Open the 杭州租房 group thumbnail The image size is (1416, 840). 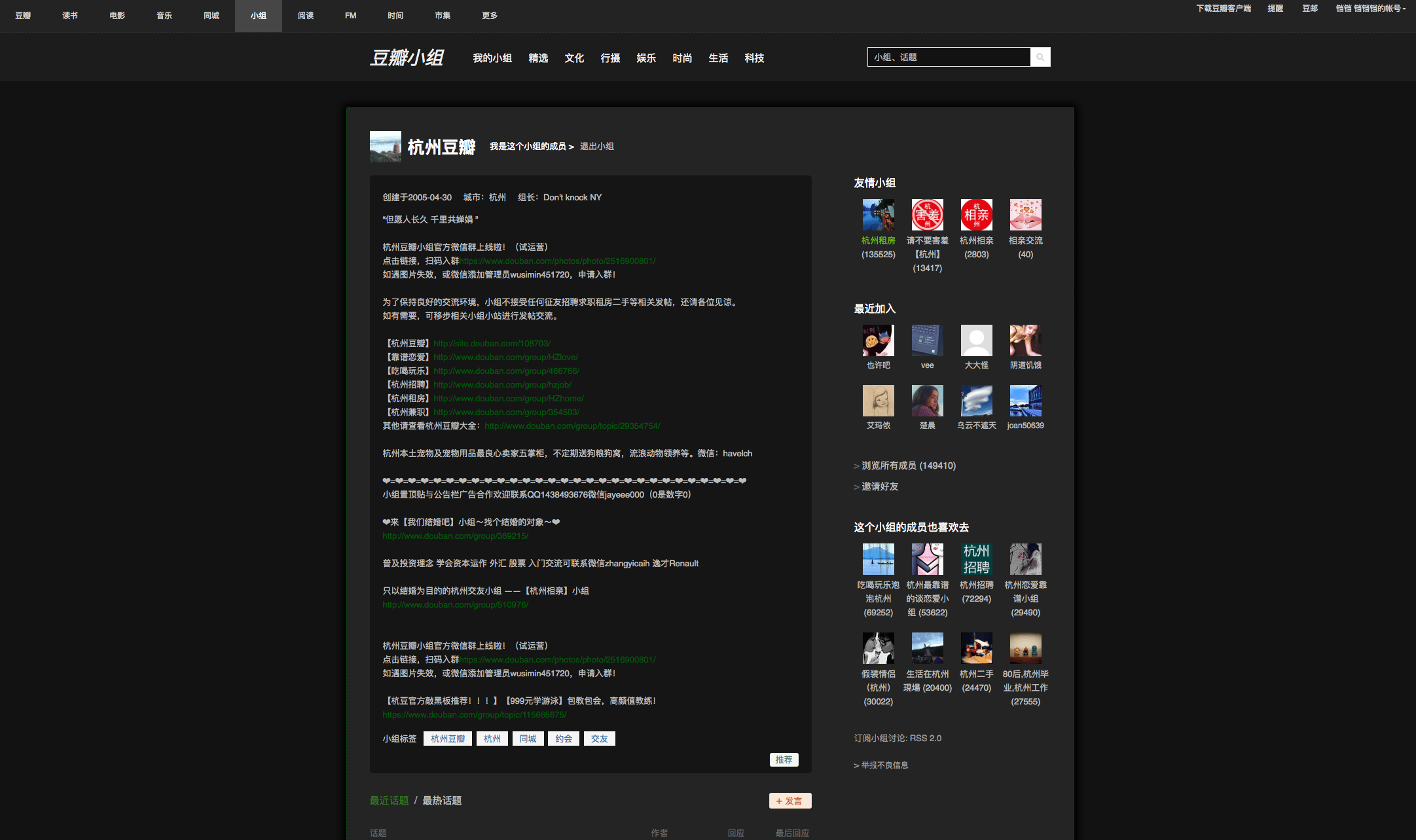(x=879, y=215)
